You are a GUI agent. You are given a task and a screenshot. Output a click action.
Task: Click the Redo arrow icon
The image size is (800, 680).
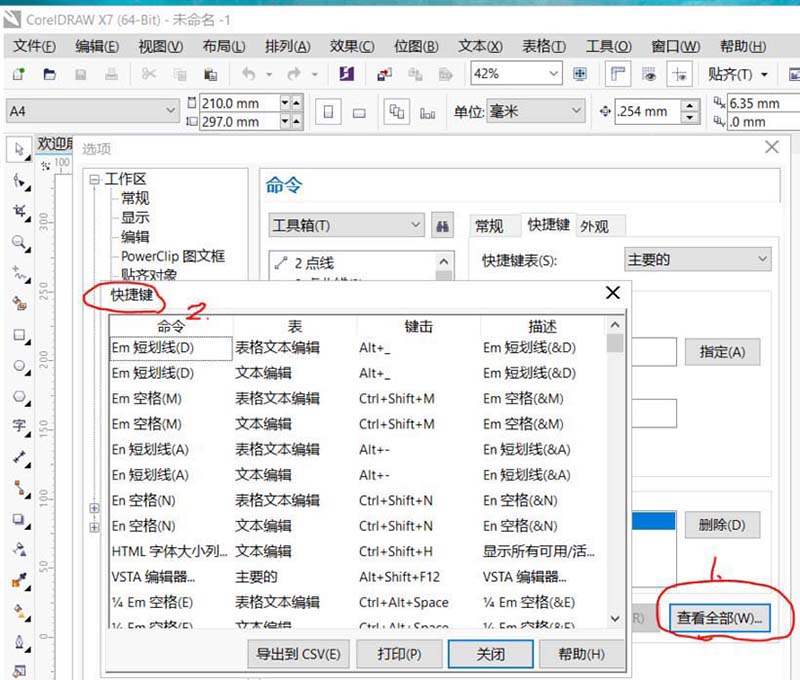click(294, 74)
